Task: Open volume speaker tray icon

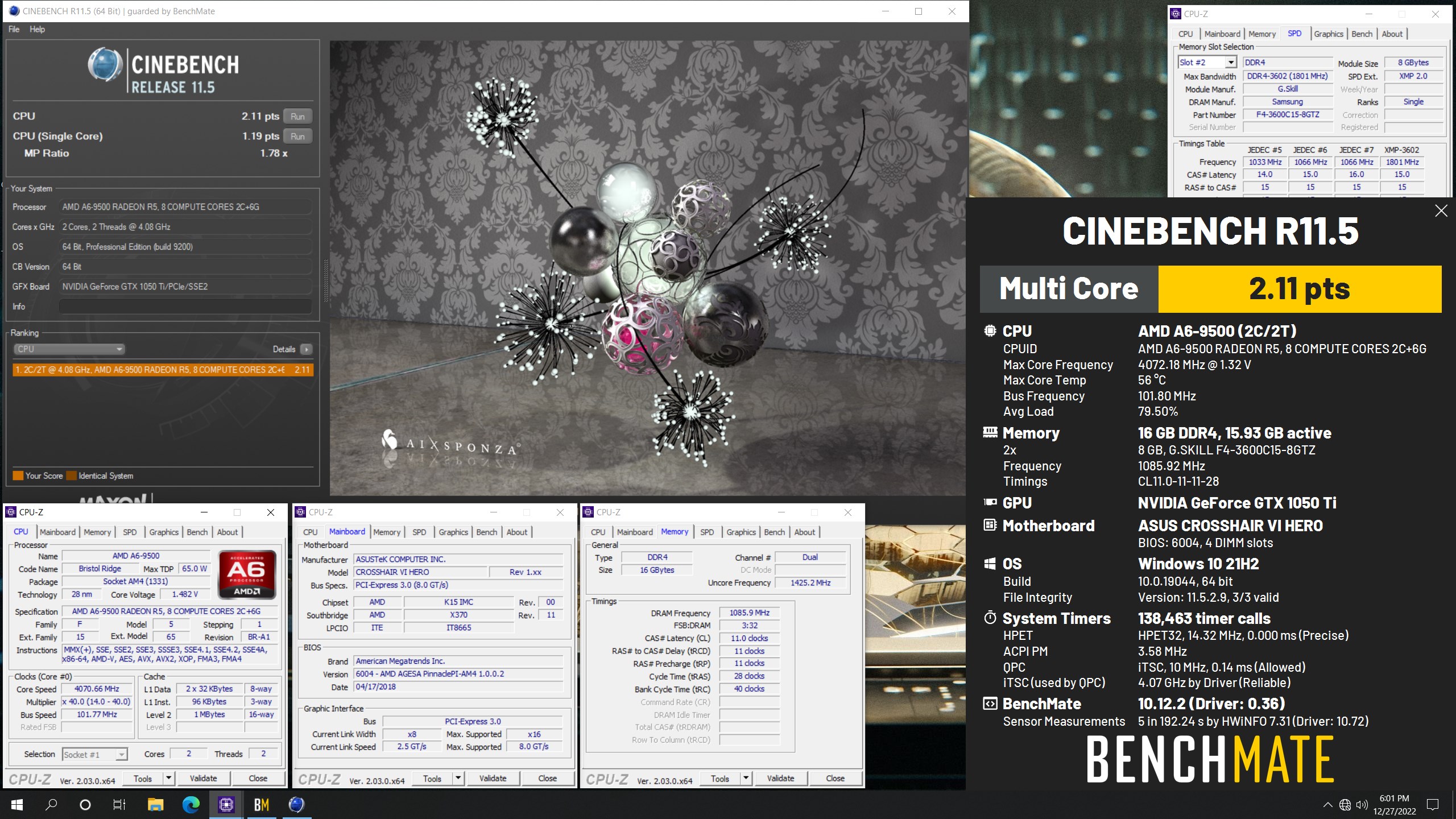Action: click(x=1362, y=805)
